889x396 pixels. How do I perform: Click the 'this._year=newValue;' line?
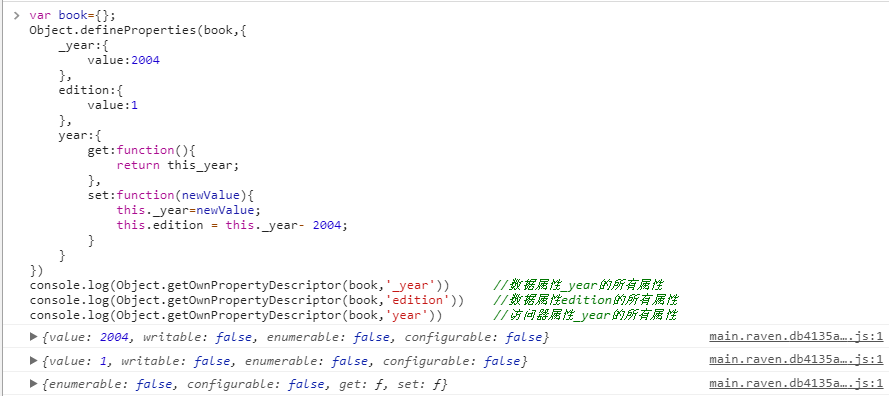(189, 210)
